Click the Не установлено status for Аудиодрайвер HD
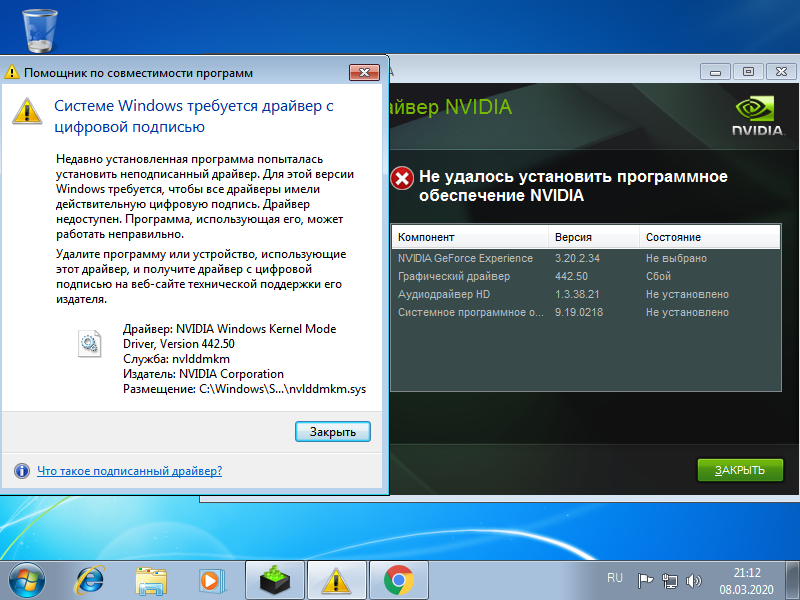Viewport: 800px width, 600px height. click(687, 294)
